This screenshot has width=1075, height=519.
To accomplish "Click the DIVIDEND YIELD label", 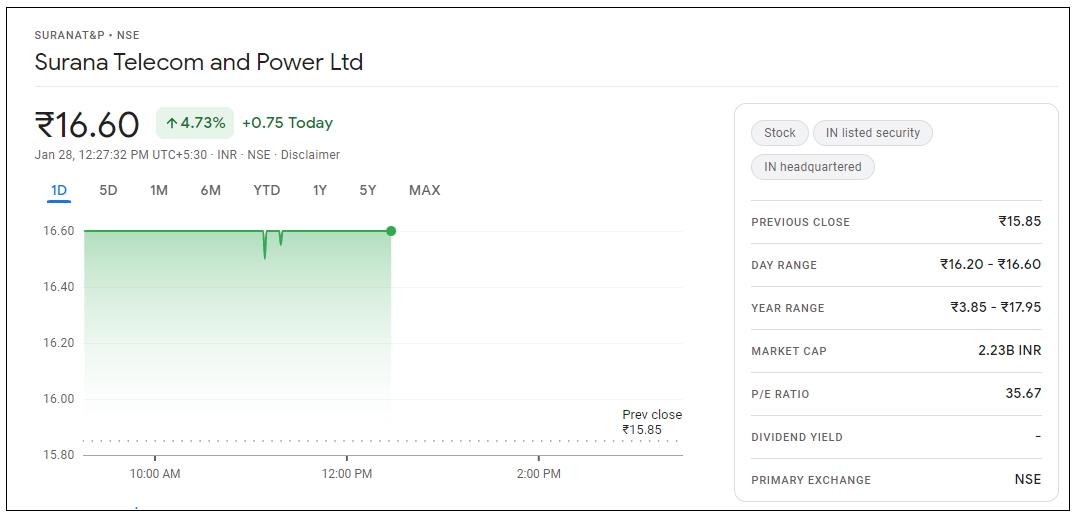I will pyautogui.click(x=797, y=437).
